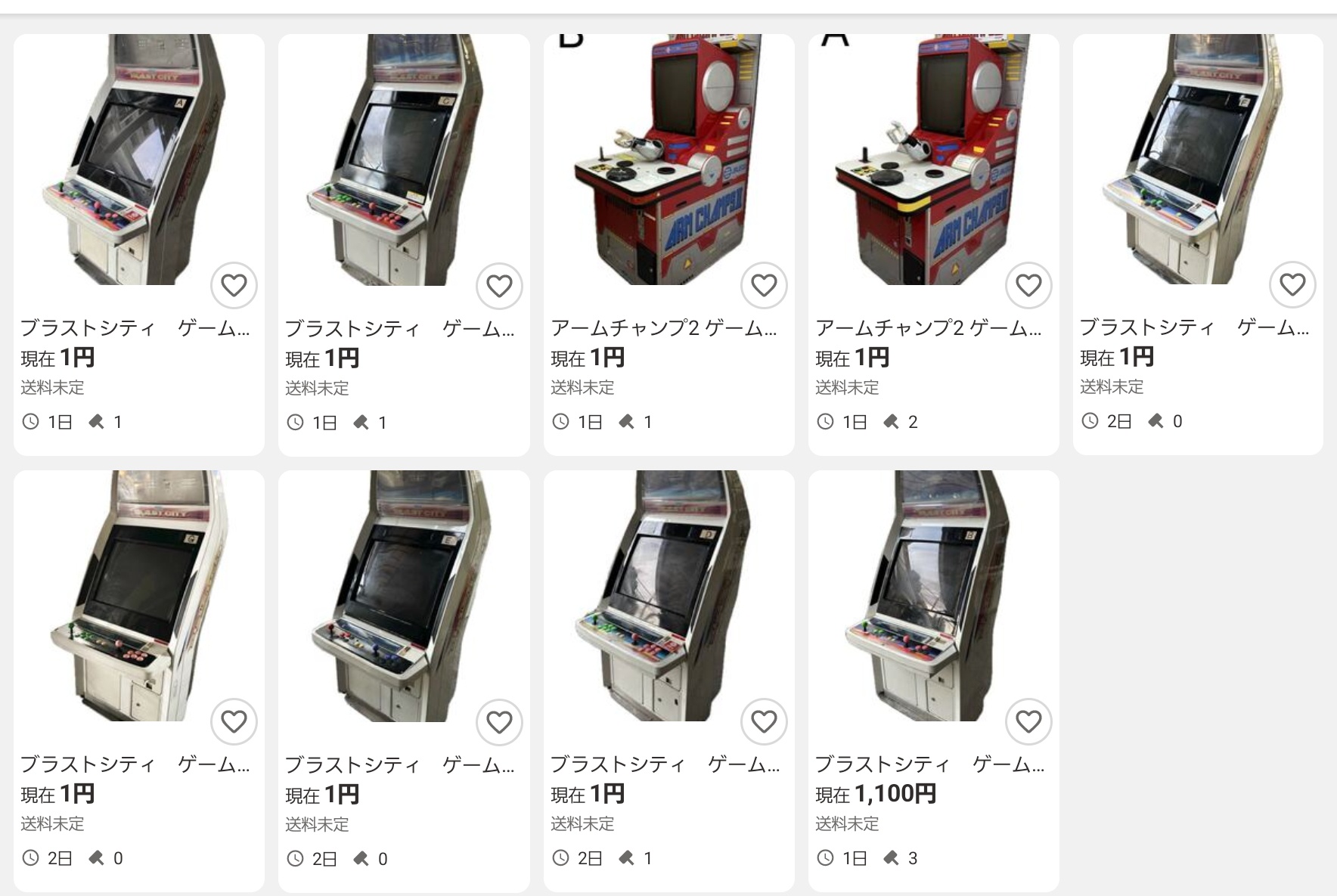The height and width of the screenshot is (896, 1337).
Task: Toggle heart on Blast City listing with 2日 0 bids, top row
Action: coord(1292,285)
